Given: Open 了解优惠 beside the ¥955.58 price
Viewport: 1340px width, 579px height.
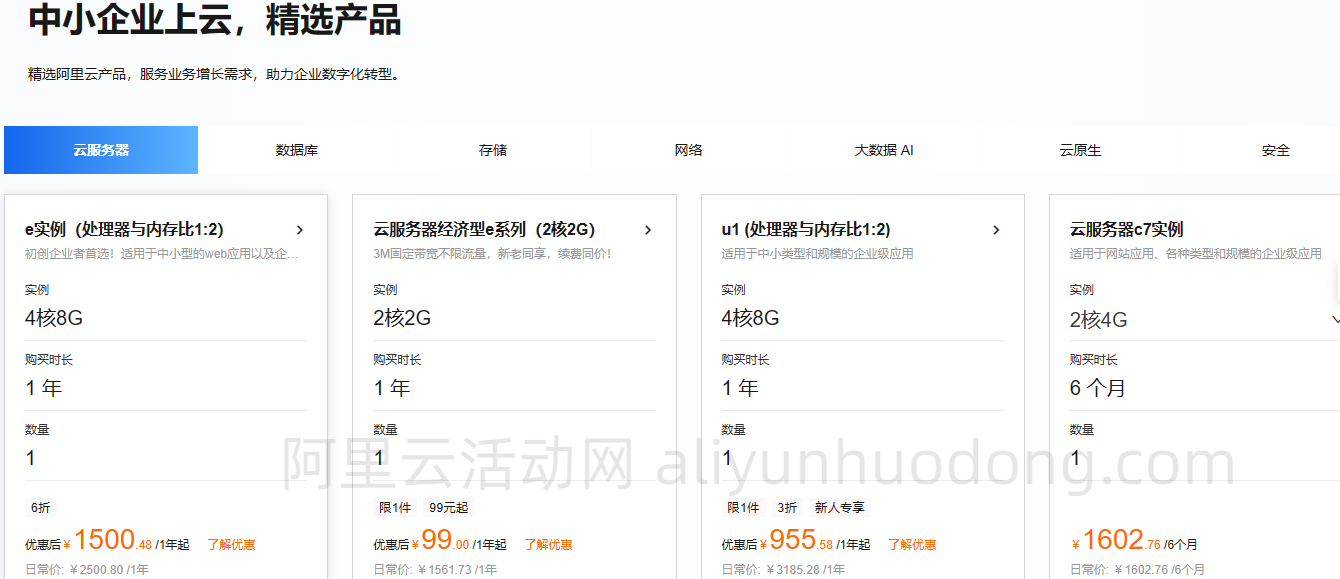Looking at the screenshot, I should pos(913,545).
